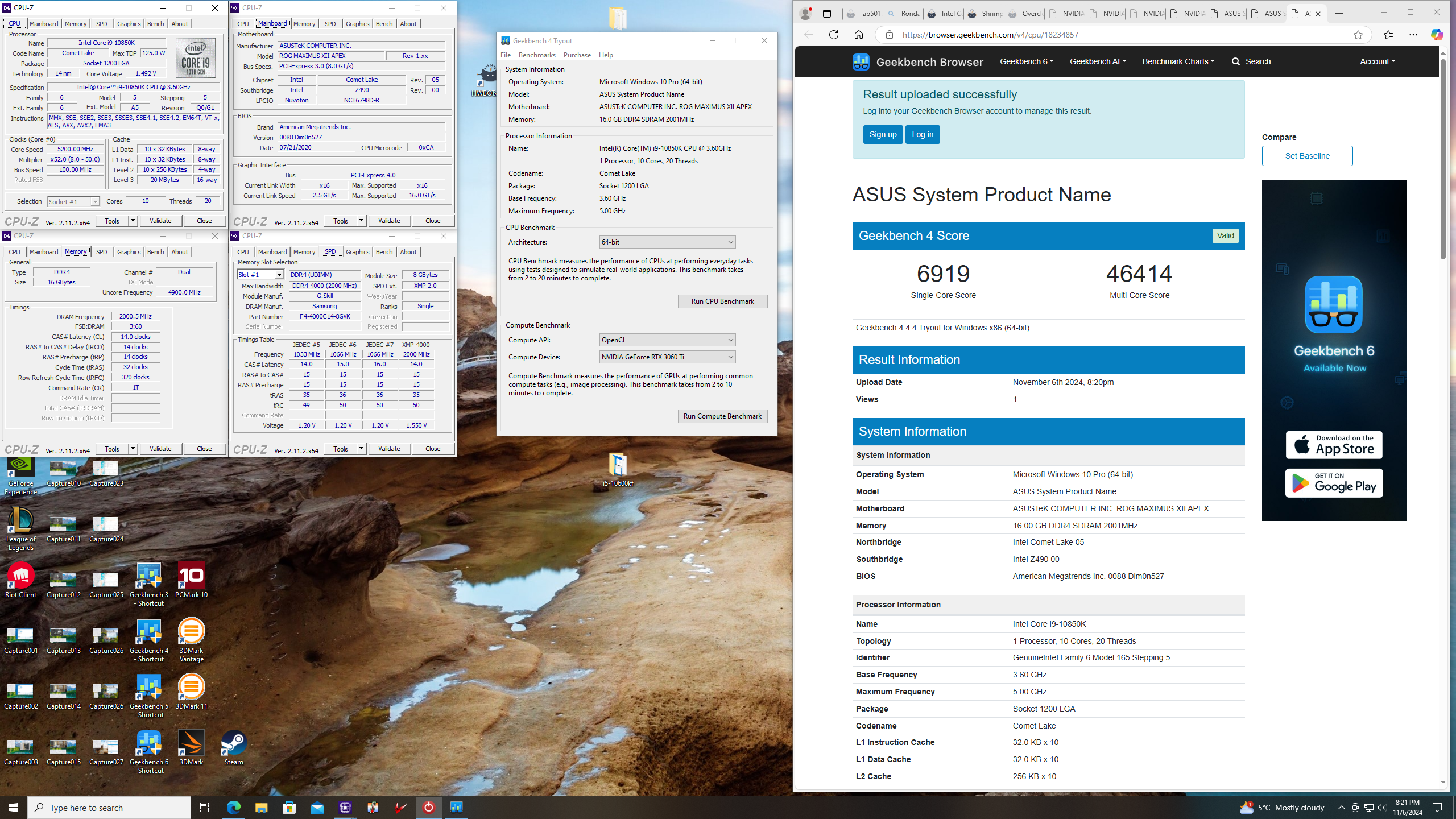
Task: Switch to About tab in CPU-Z SPD window
Action: click(408, 252)
